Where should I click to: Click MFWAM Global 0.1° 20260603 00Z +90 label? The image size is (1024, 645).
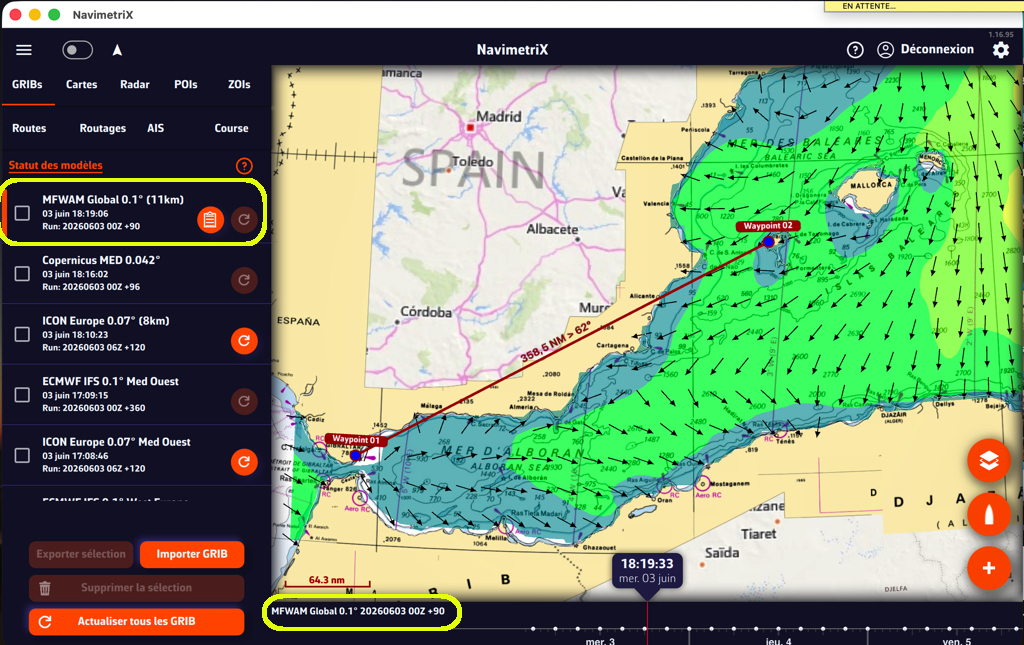(x=358, y=612)
